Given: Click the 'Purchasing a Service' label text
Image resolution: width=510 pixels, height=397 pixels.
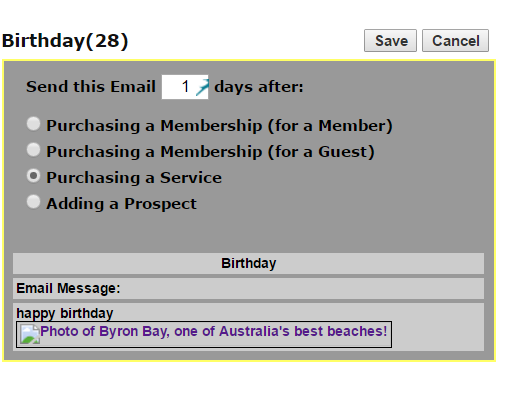Looking at the screenshot, I should click(134, 178).
